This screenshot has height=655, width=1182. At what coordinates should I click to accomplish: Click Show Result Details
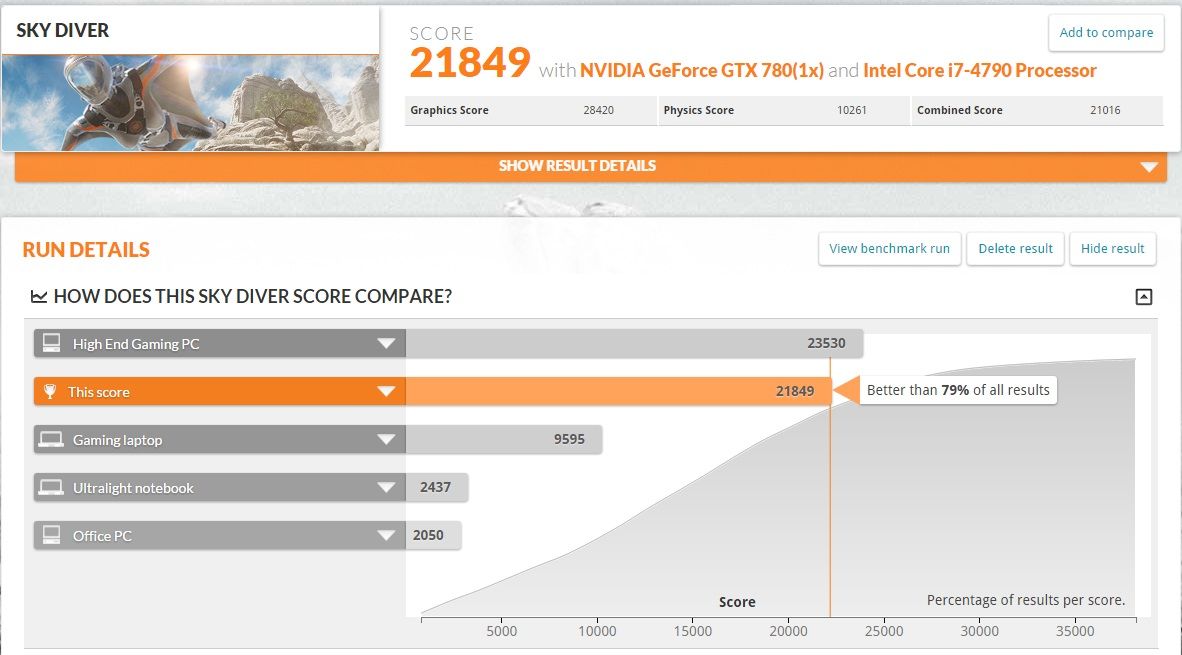pyautogui.click(x=577, y=166)
